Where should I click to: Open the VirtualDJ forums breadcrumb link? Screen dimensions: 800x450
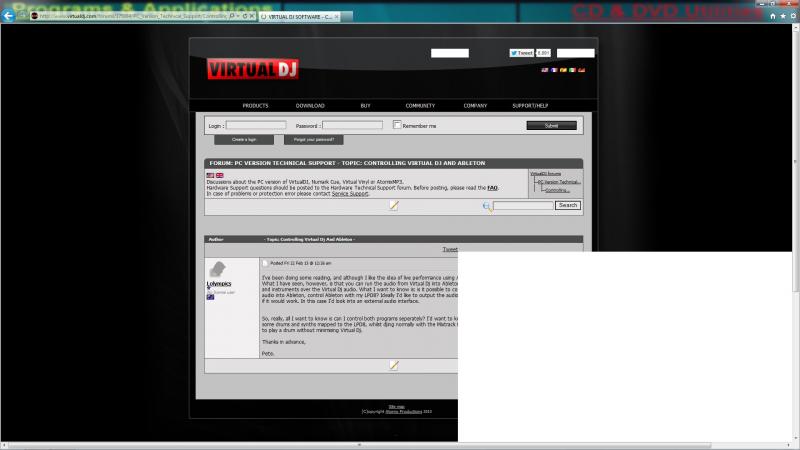[x=545, y=174]
